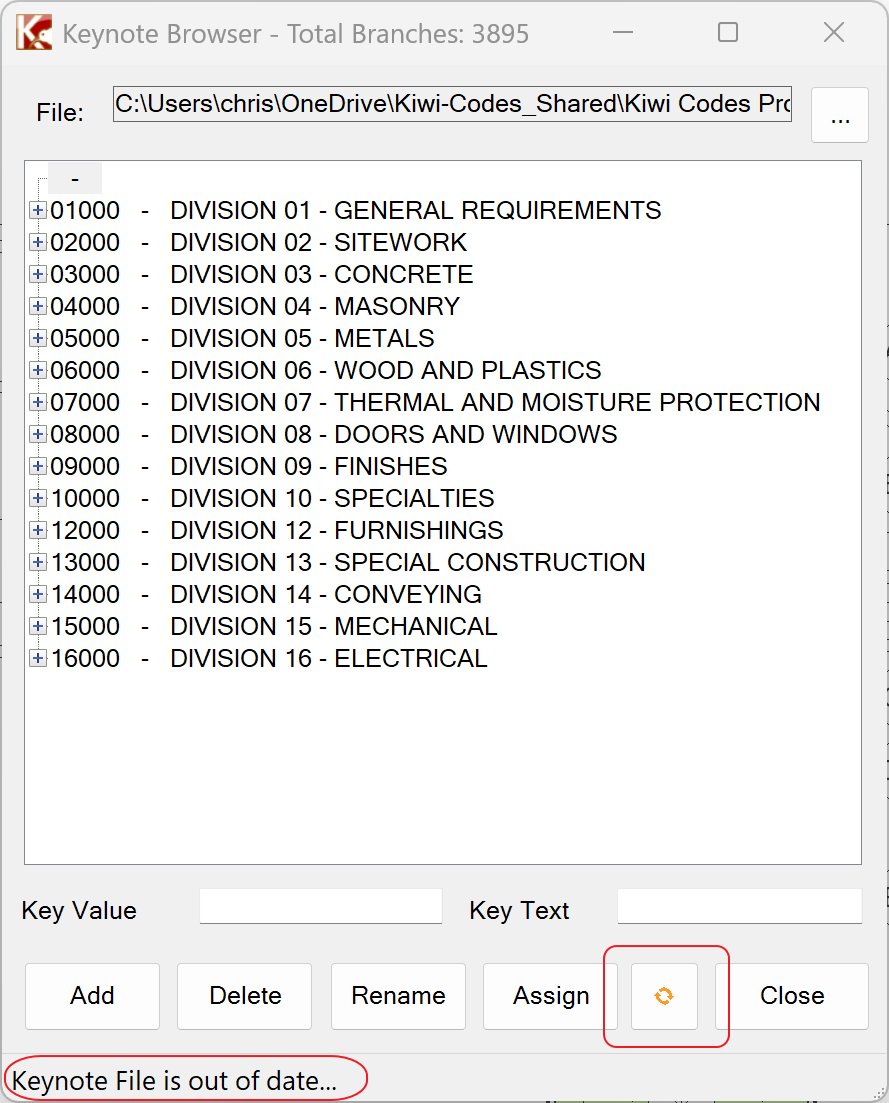Click the Delete button
This screenshot has width=889, height=1103.
pos(244,996)
